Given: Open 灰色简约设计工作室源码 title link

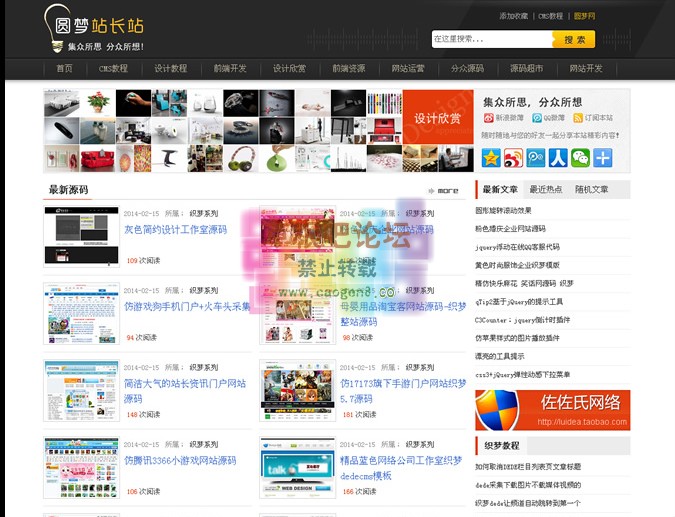Looking at the screenshot, I should click(x=176, y=230).
